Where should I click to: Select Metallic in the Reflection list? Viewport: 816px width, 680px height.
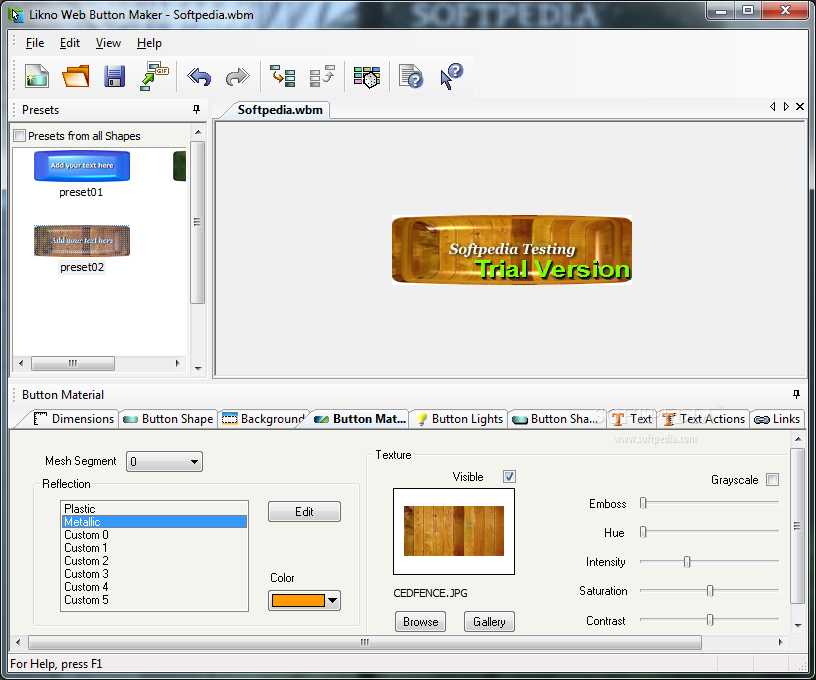155,521
